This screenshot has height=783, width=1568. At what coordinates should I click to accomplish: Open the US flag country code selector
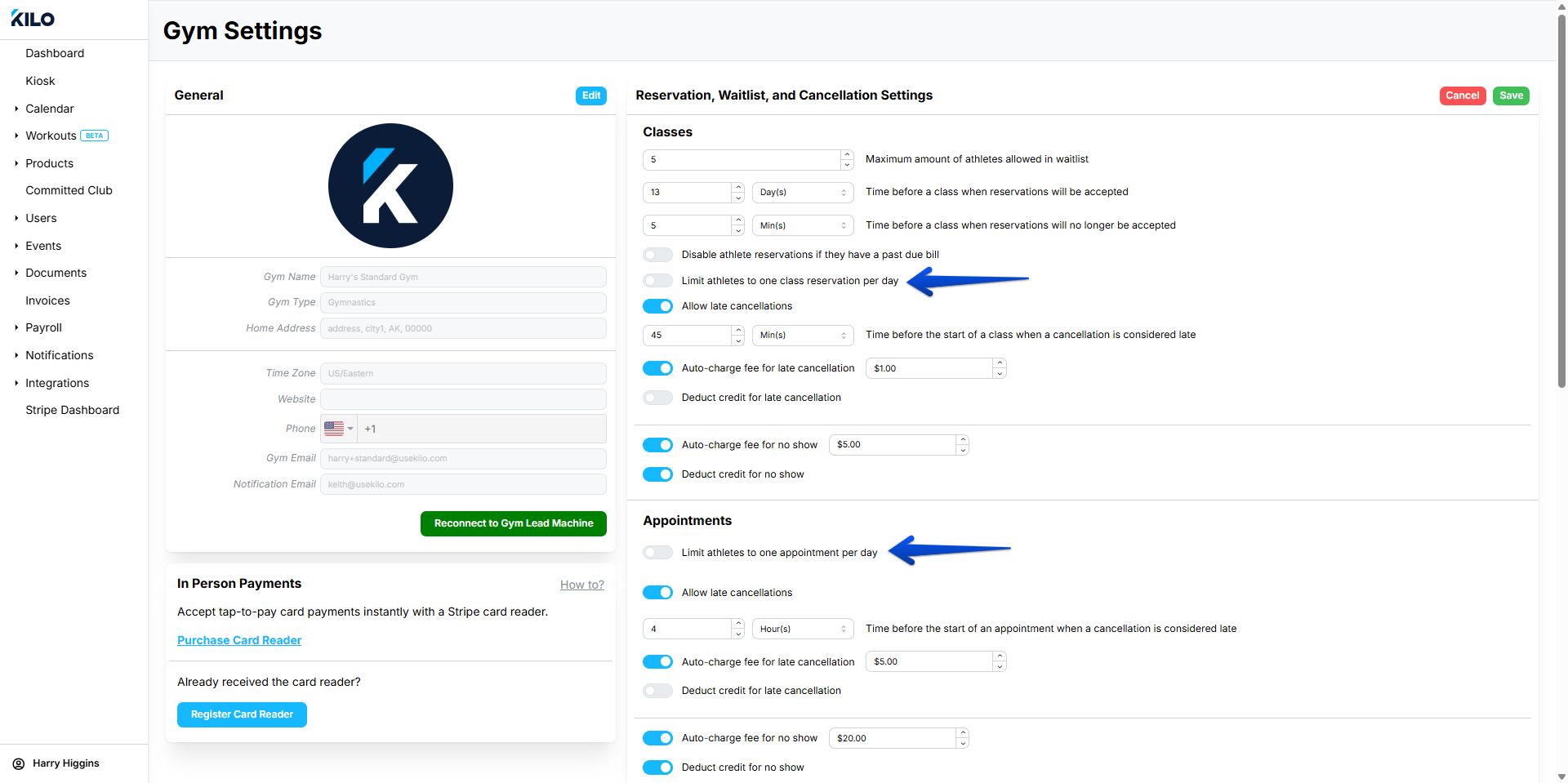(x=339, y=429)
